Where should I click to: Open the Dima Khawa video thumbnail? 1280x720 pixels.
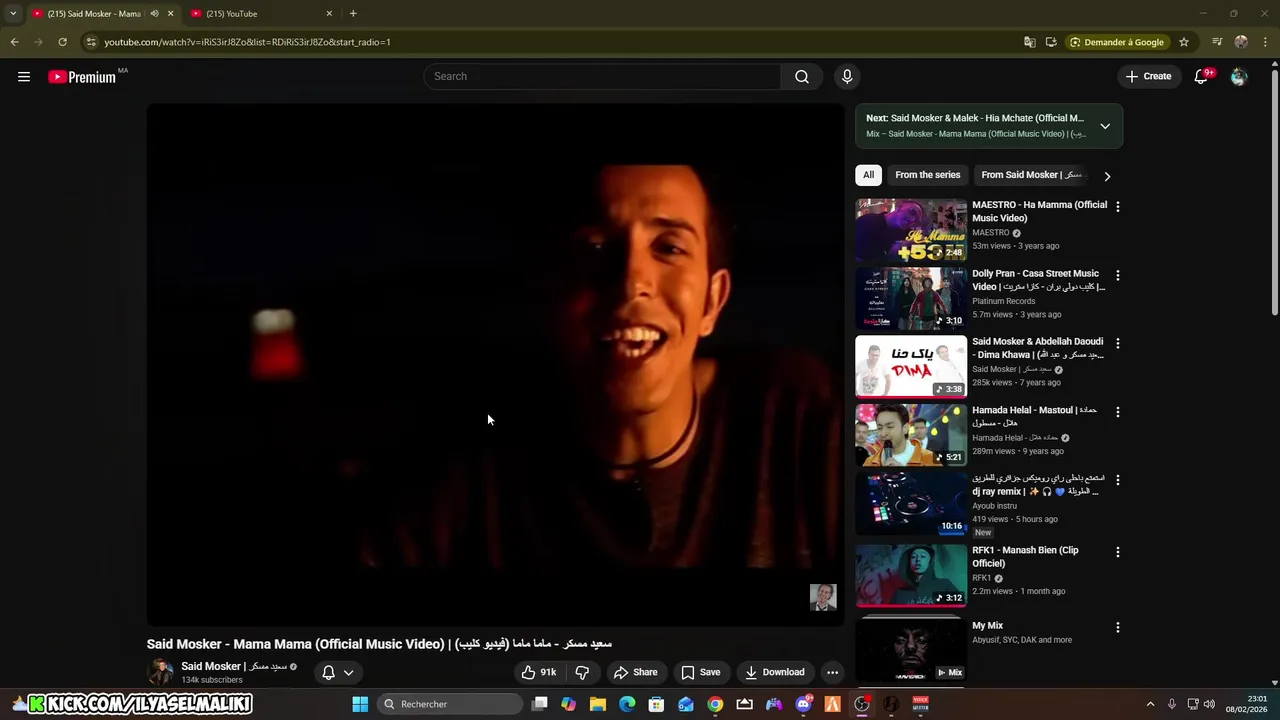pyautogui.click(x=911, y=366)
